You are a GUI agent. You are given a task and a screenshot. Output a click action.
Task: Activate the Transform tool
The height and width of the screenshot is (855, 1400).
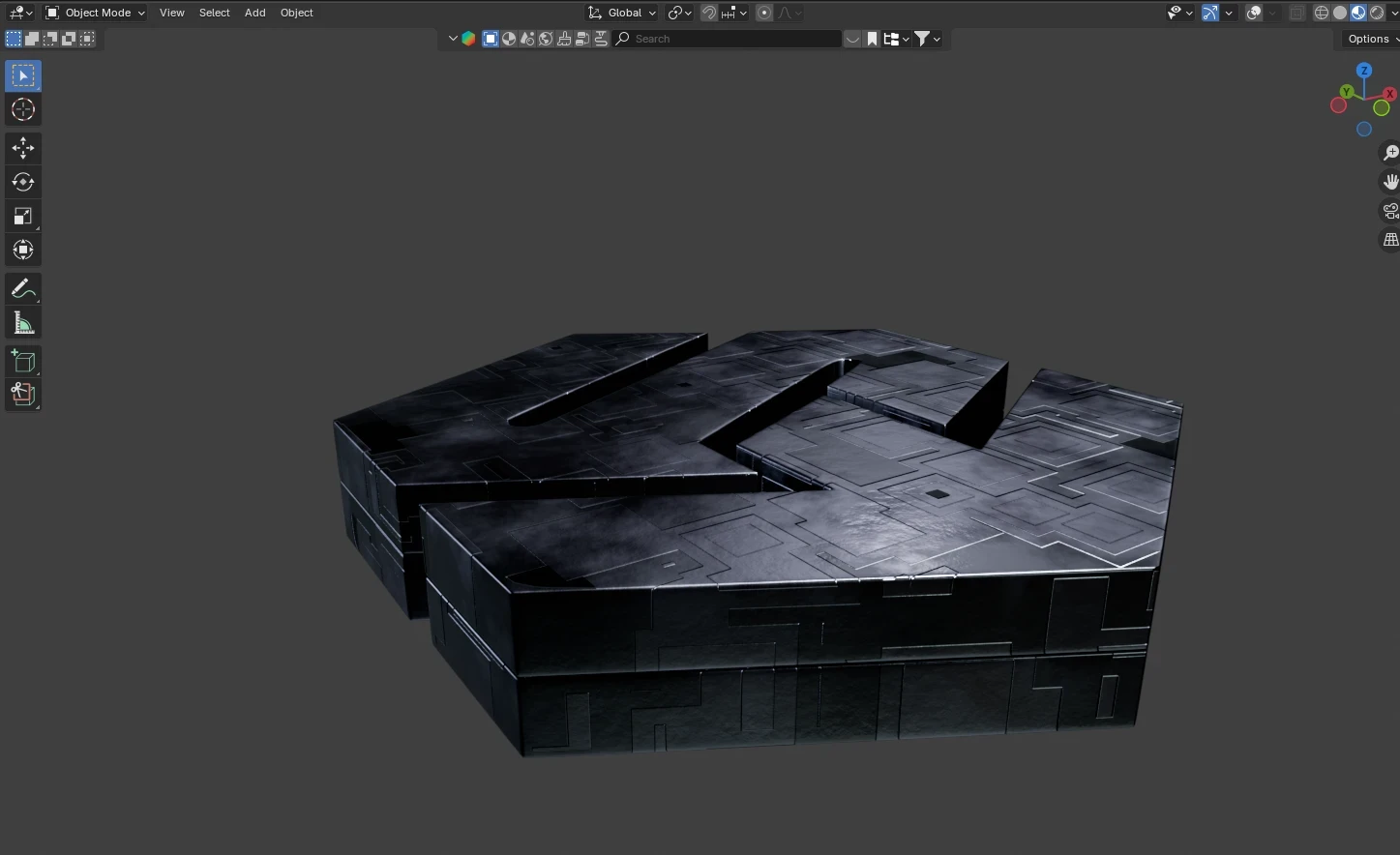click(23, 250)
